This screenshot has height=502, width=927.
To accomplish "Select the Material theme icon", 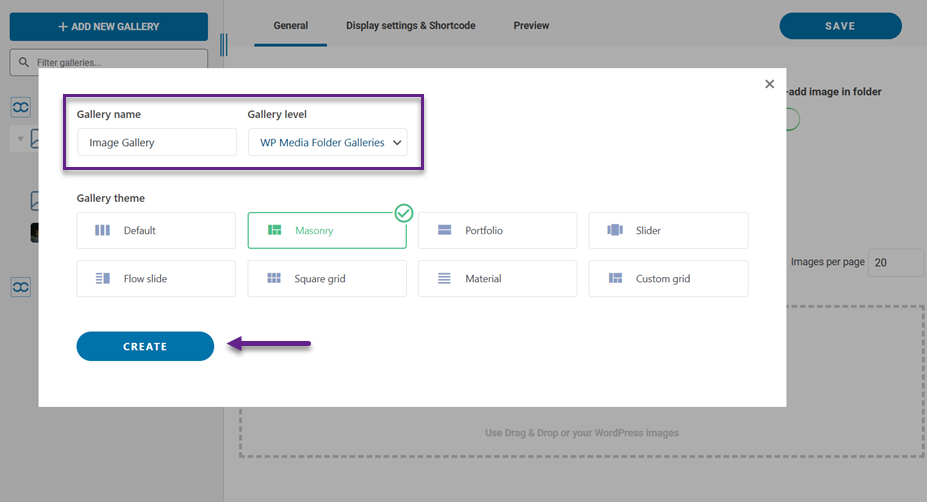I will (445, 279).
